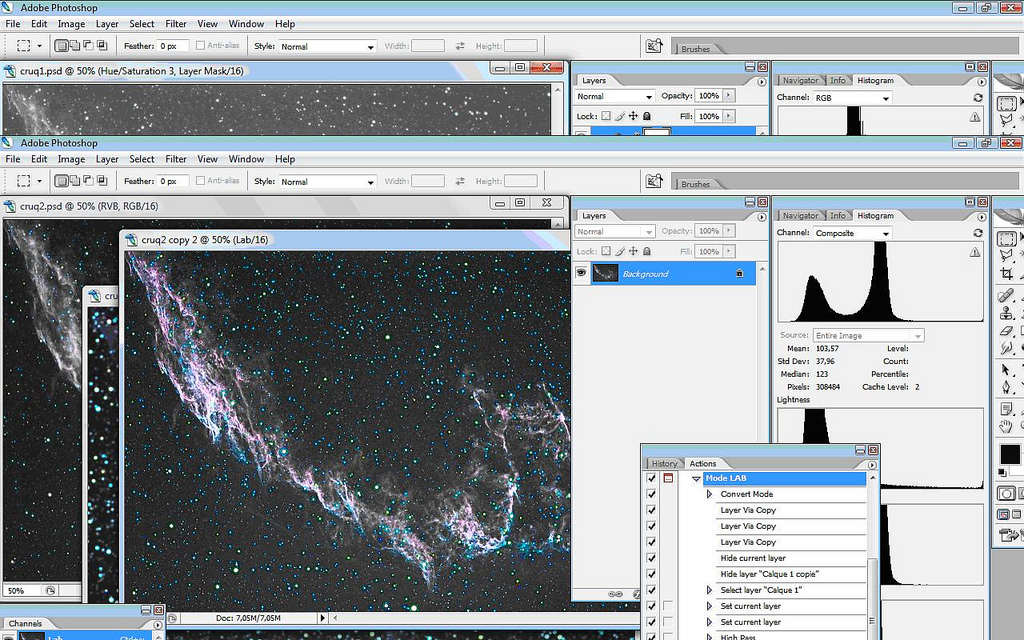The height and width of the screenshot is (640, 1024).
Task: Select the Hand tool
Action: point(1007,426)
